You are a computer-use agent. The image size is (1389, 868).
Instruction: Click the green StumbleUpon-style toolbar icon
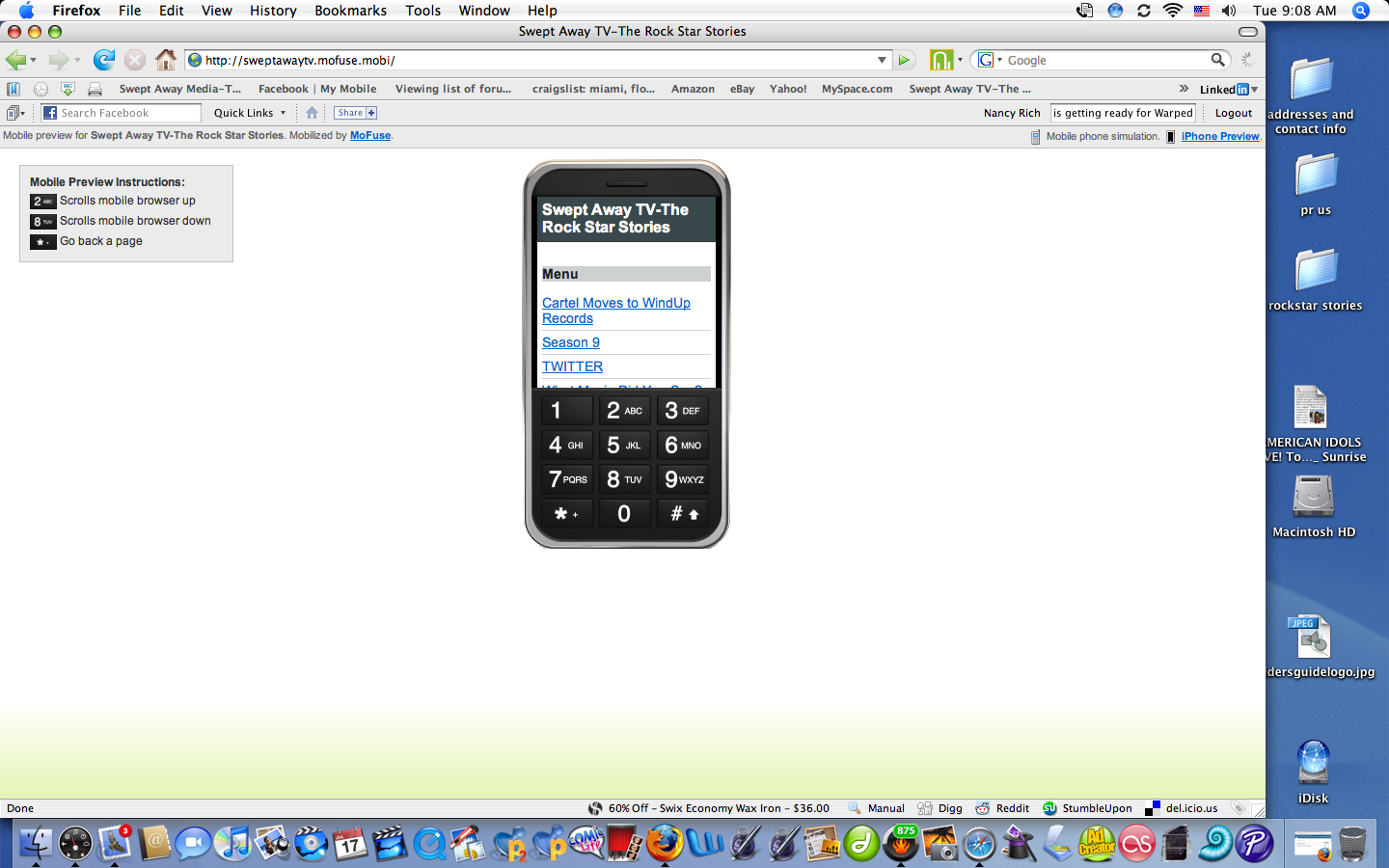941,60
